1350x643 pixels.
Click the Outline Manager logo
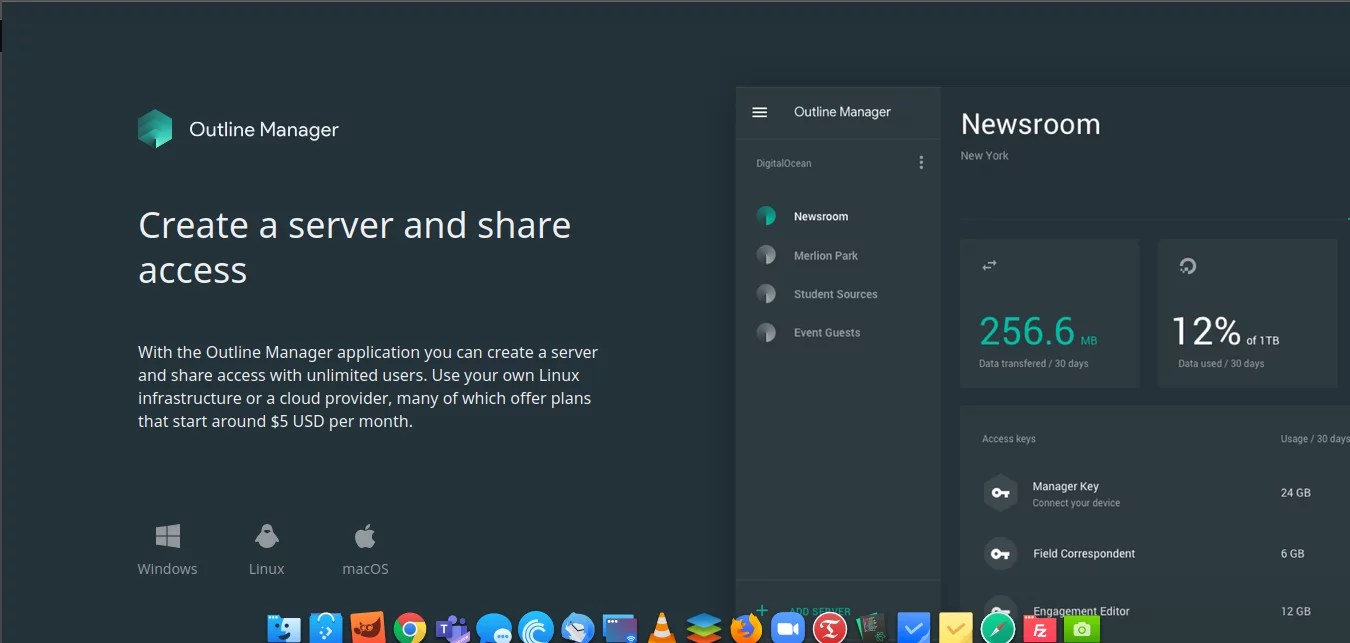coord(155,129)
